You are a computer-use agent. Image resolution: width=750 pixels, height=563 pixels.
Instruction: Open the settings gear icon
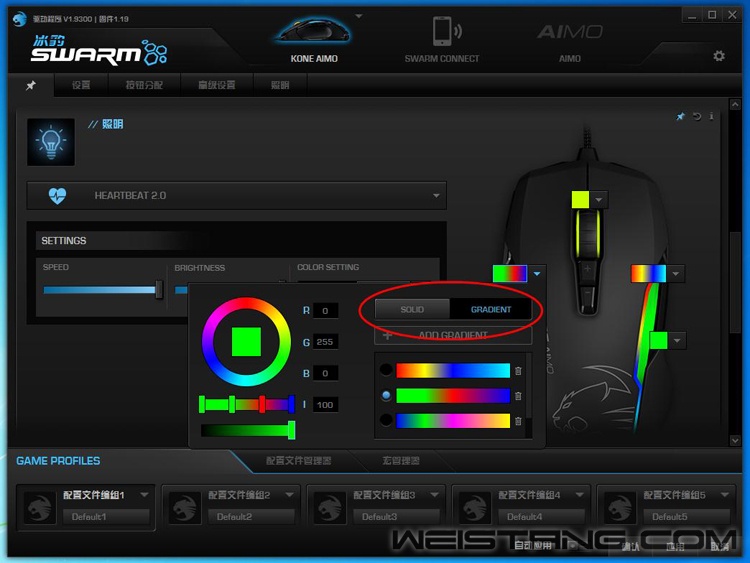click(718, 56)
